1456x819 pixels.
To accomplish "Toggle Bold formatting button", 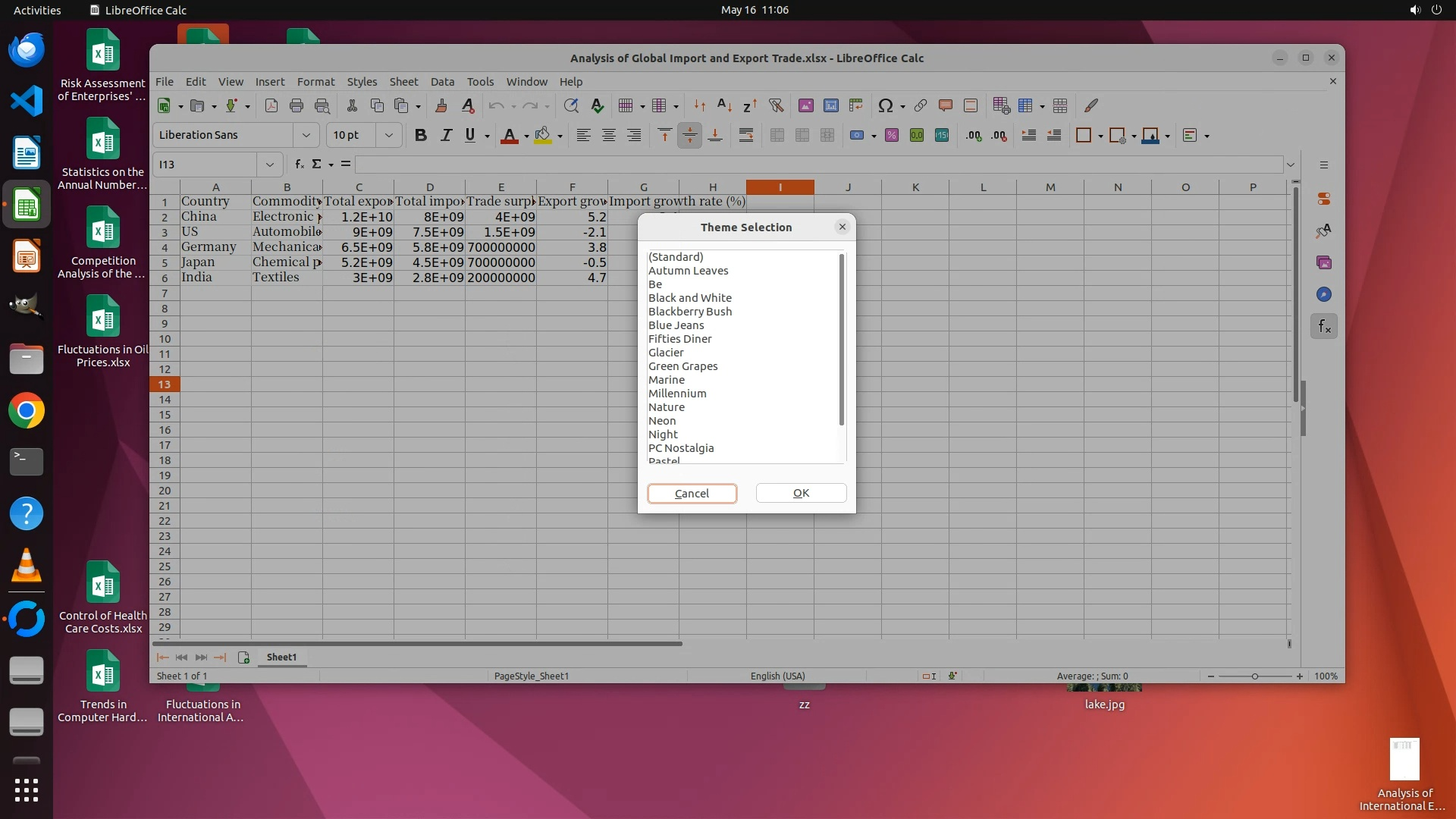I will point(421,135).
